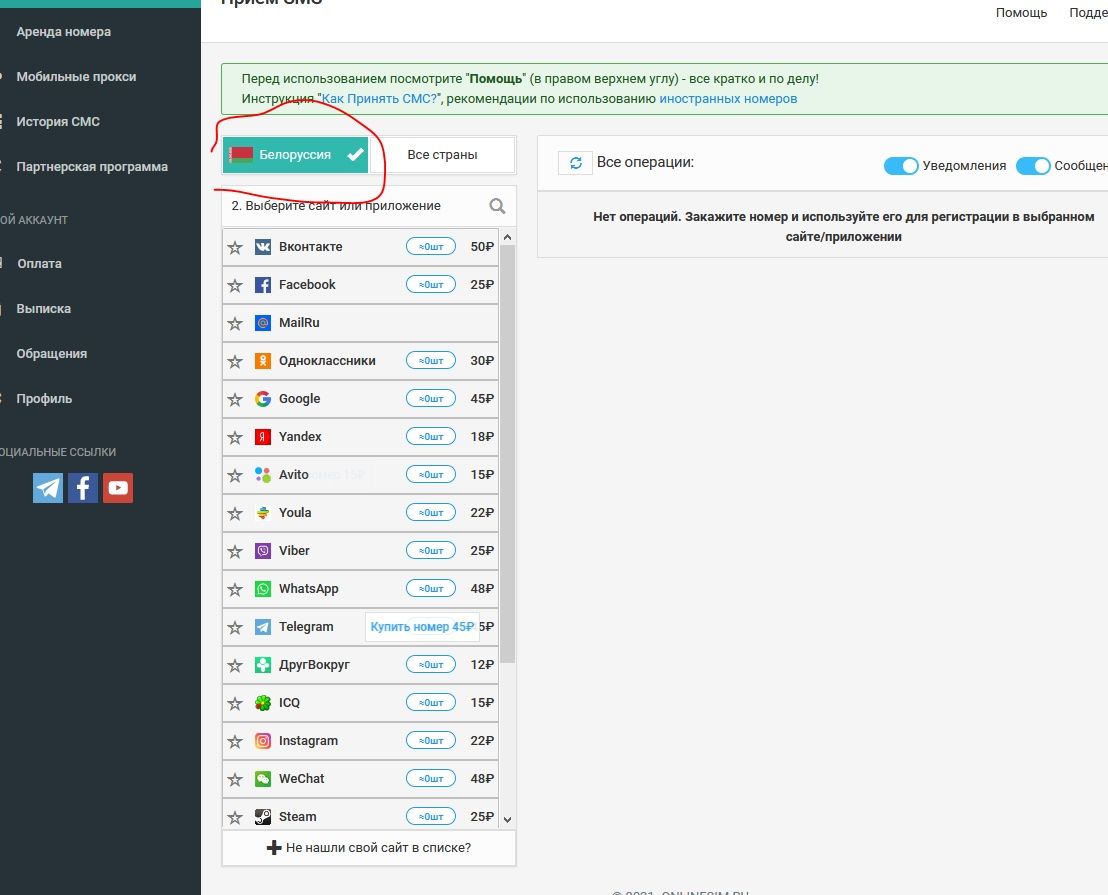The height and width of the screenshot is (895, 1108).
Task: Click the Steam logo icon
Action: pos(263,817)
